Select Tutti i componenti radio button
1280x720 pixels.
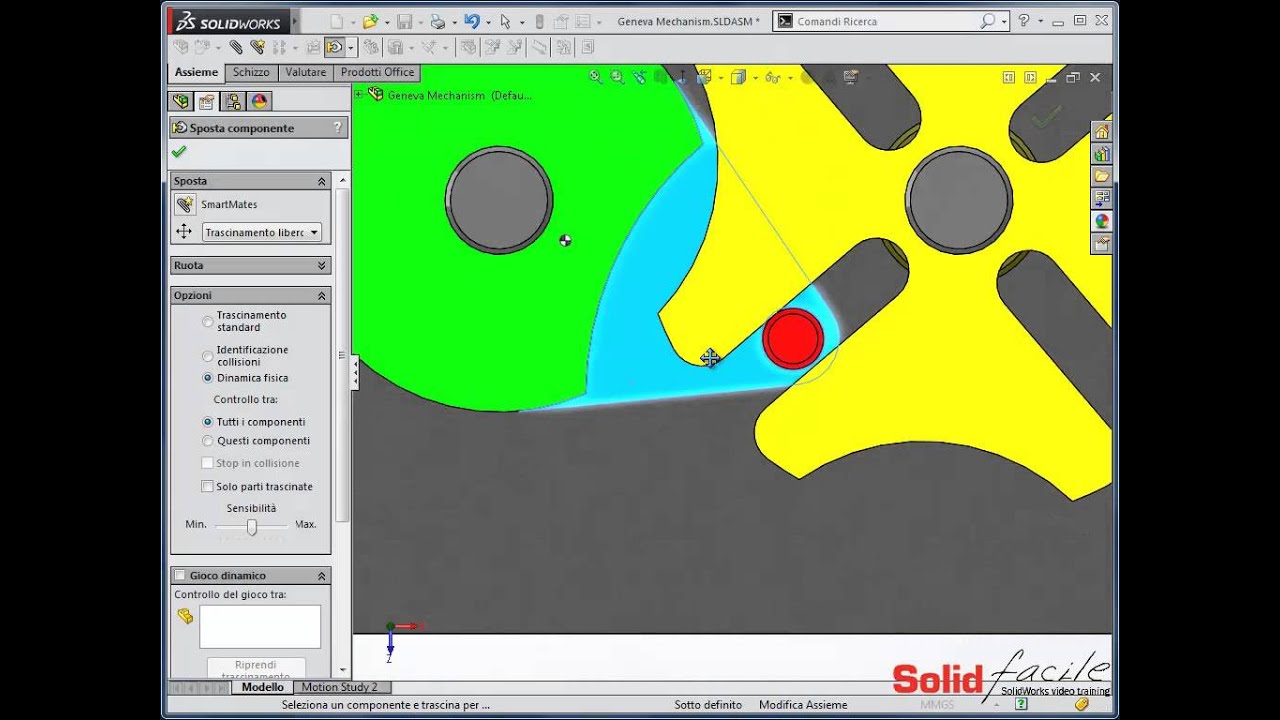pos(208,422)
